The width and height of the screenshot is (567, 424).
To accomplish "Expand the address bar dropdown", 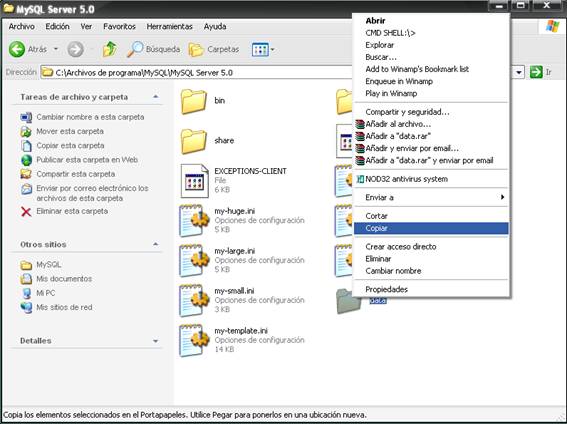I will click(519, 72).
